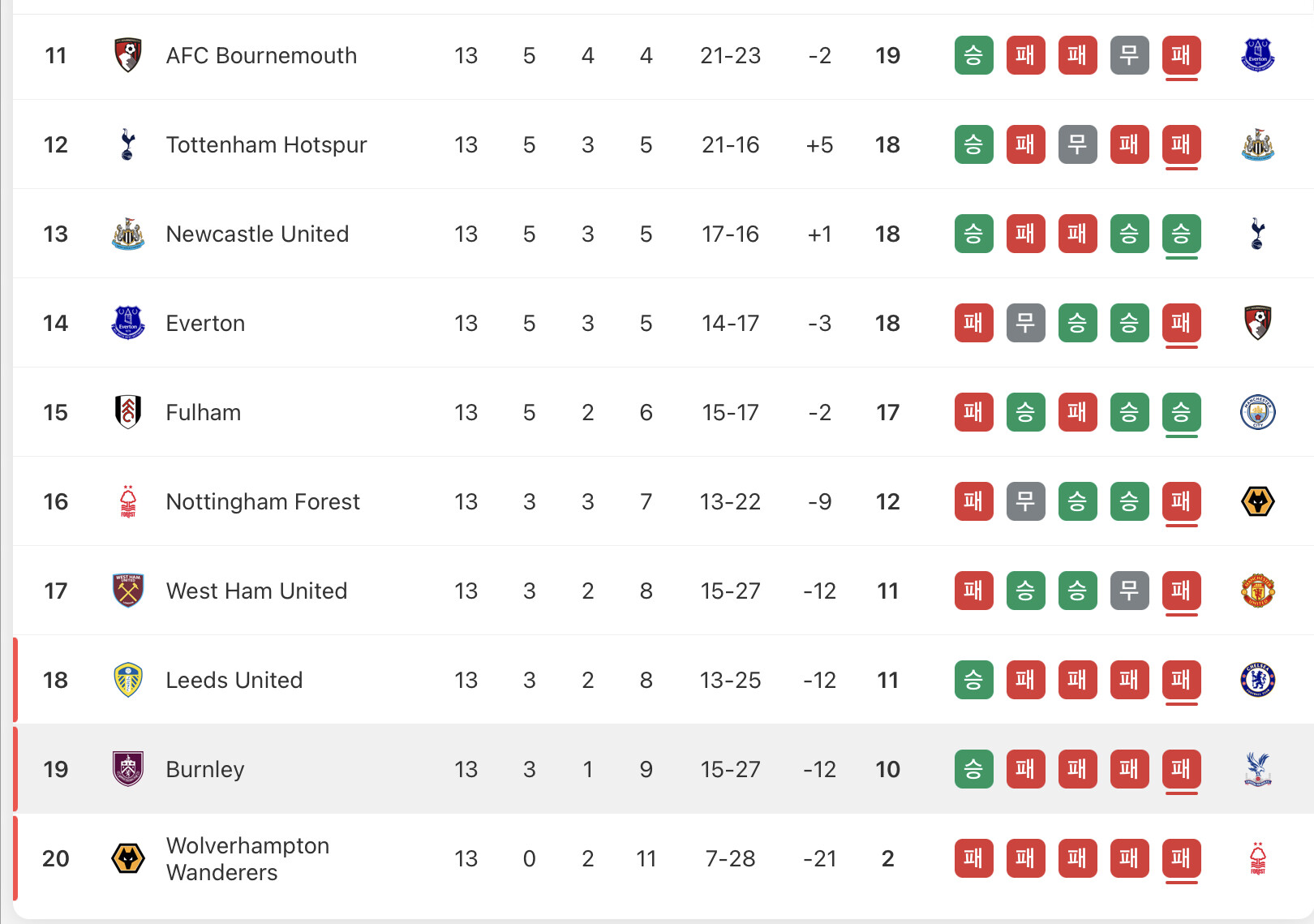Click the Burnley crest in row 19

(x=128, y=769)
